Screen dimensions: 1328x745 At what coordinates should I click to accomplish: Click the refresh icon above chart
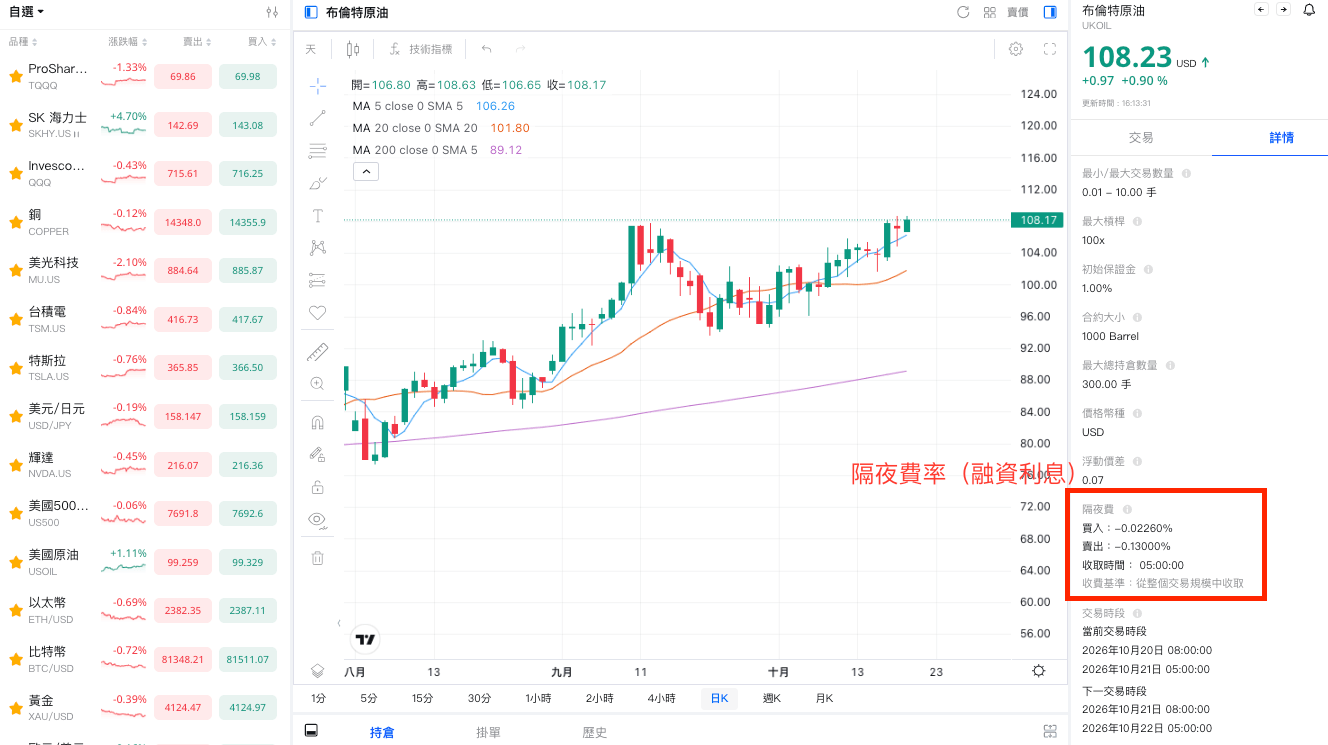[x=963, y=12]
